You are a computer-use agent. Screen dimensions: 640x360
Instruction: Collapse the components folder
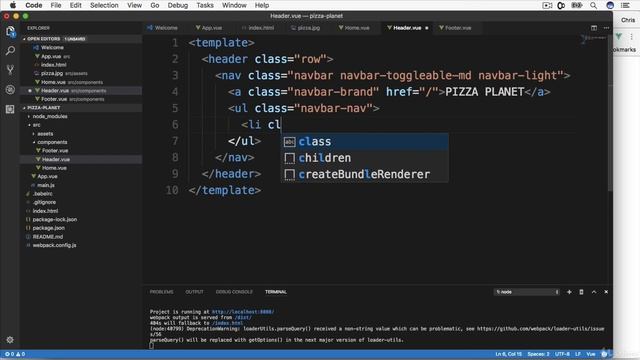(52, 142)
